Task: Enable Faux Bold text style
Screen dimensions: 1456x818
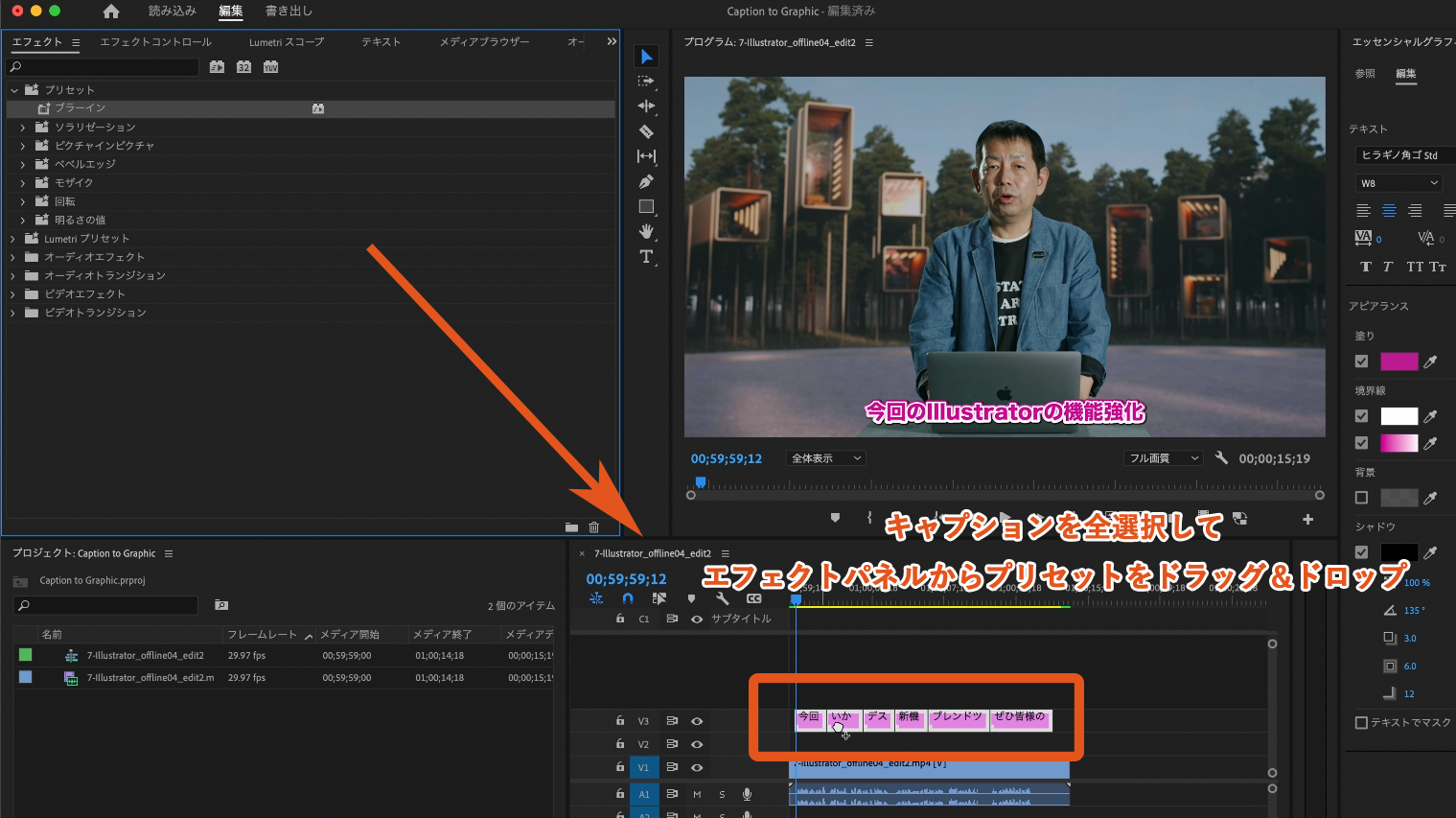Action: click(1366, 267)
